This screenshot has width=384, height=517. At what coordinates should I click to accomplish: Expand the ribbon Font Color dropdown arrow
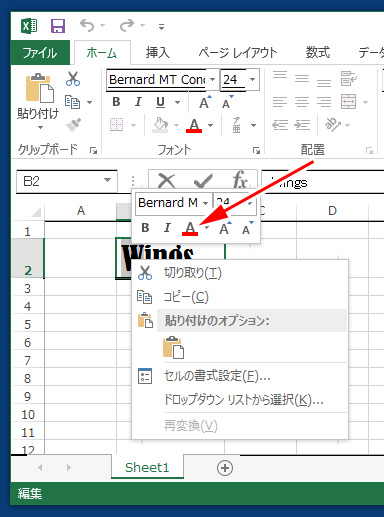[x=211, y=126]
